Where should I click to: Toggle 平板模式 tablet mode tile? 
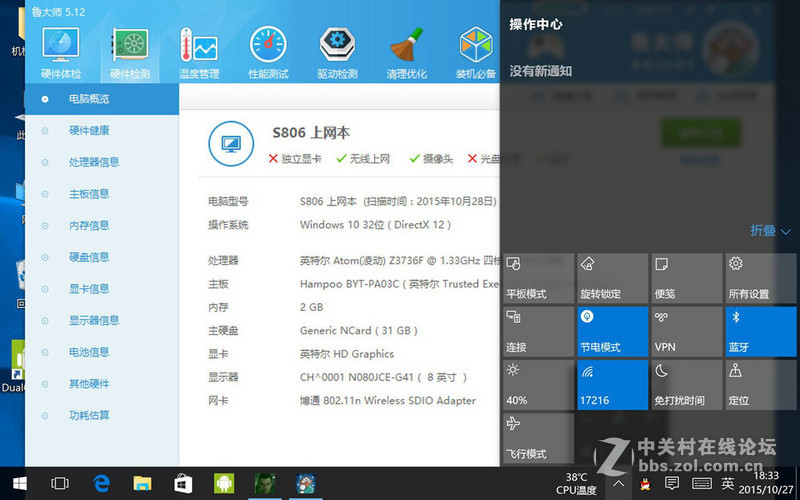click(538, 278)
